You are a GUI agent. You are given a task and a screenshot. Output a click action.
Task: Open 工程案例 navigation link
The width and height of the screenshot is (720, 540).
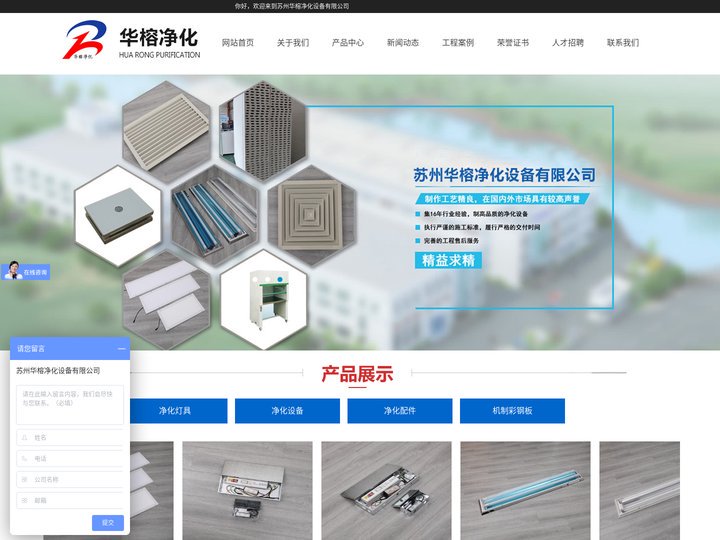point(458,43)
